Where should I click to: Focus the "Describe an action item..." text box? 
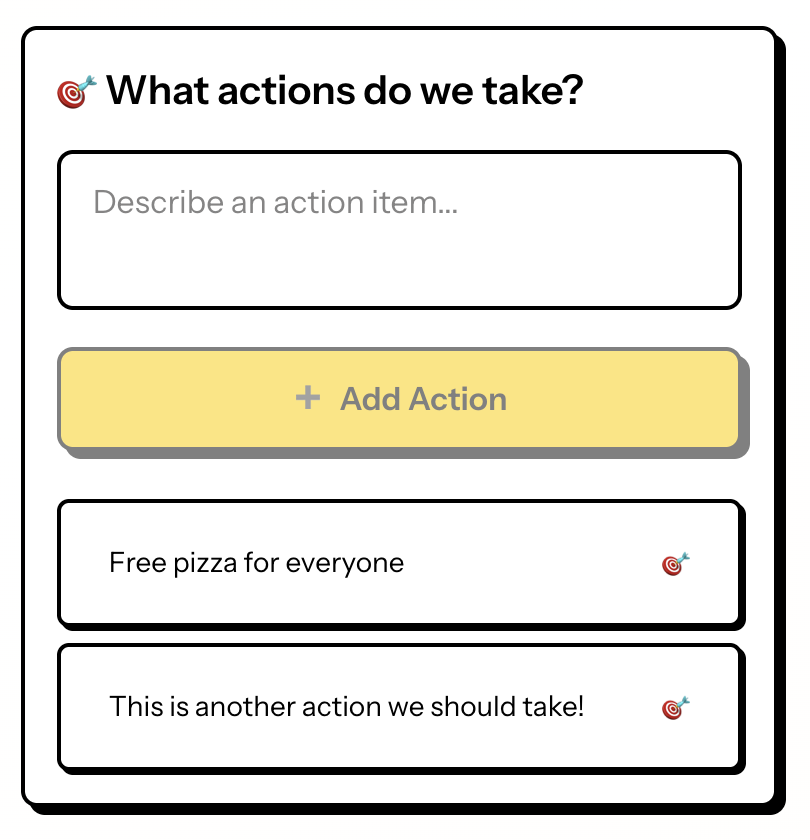pyautogui.click(x=399, y=230)
